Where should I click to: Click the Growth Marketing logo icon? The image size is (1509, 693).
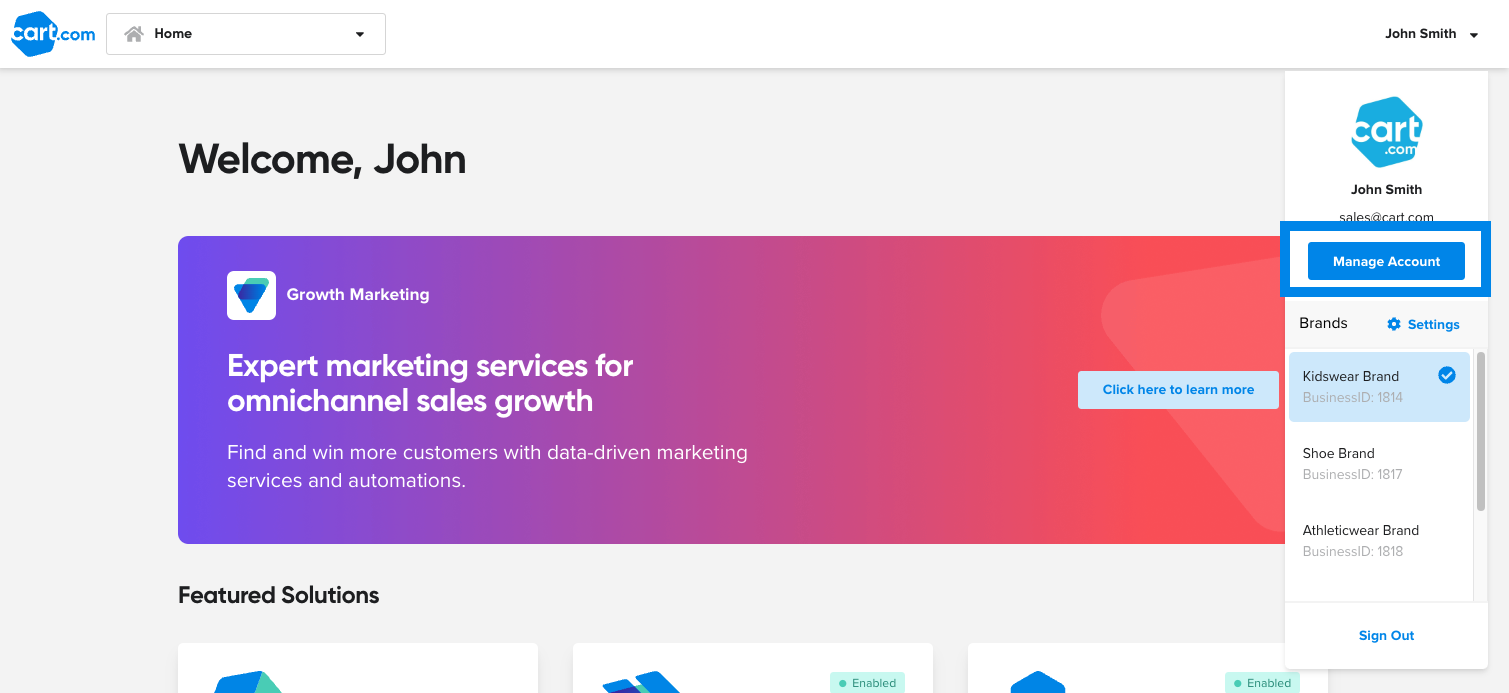point(251,295)
